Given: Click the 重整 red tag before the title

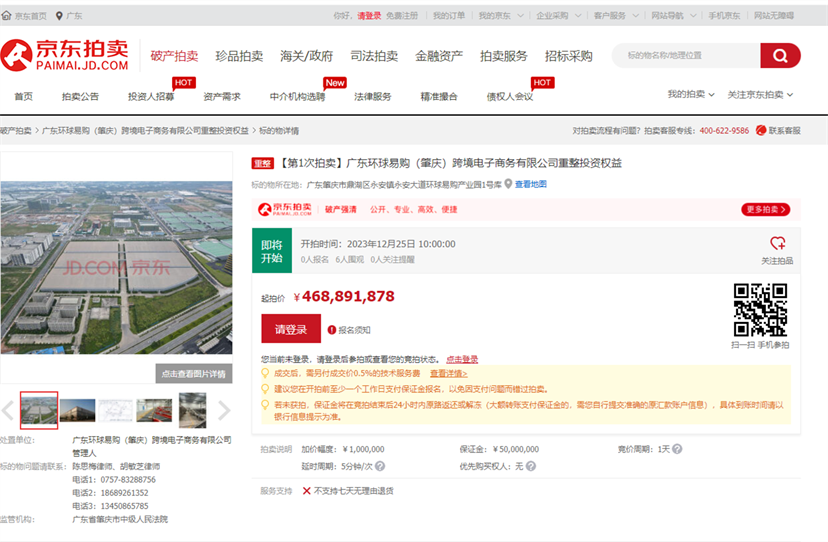Looking at the screenshot, I should (x=262, y=163).
